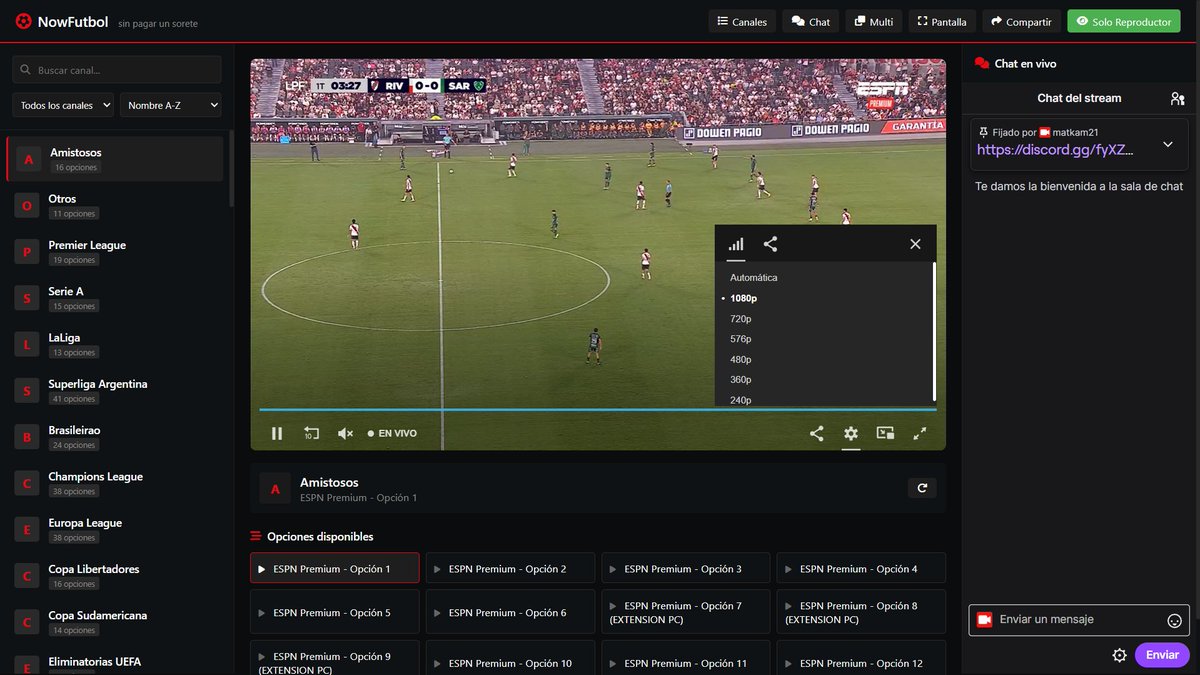Click the share icon in the quality popup
1200x675 pixels.
(770, 243)
